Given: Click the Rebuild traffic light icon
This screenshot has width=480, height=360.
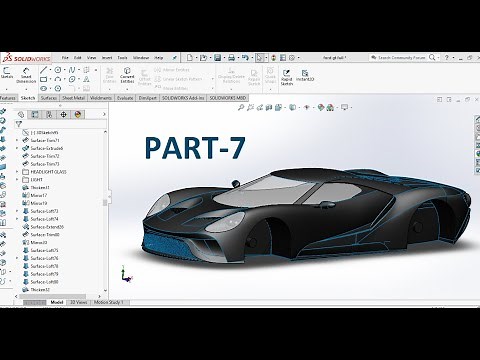Looking at the screenshot, I should point(274,58).
